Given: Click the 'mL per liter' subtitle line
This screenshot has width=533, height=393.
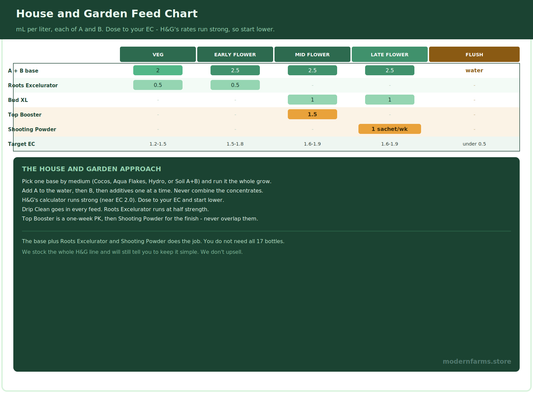Looking at the screenshot, I should tap(145, 29).
